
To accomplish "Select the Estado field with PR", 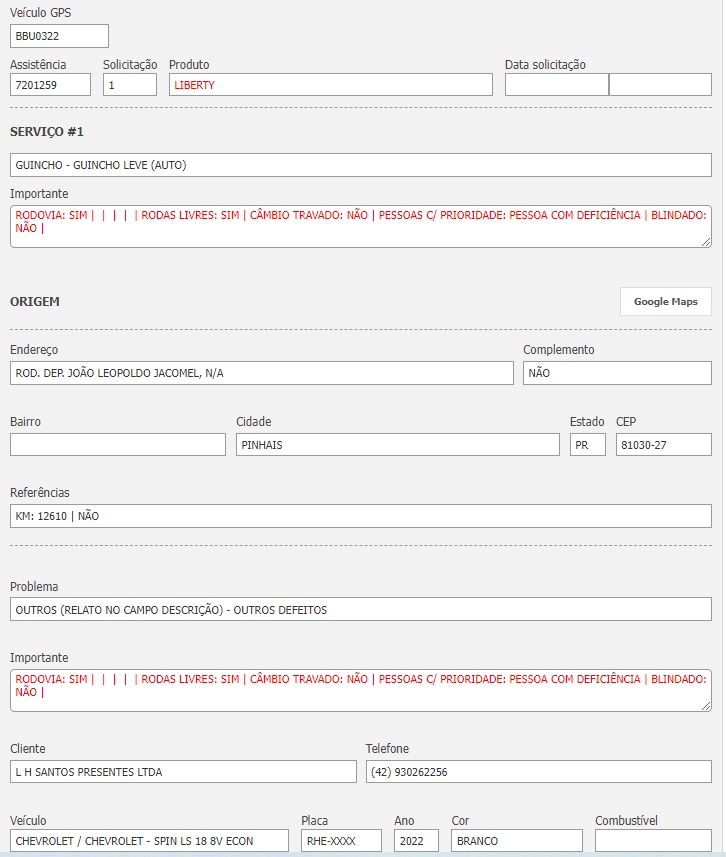I will click(588, 445).
